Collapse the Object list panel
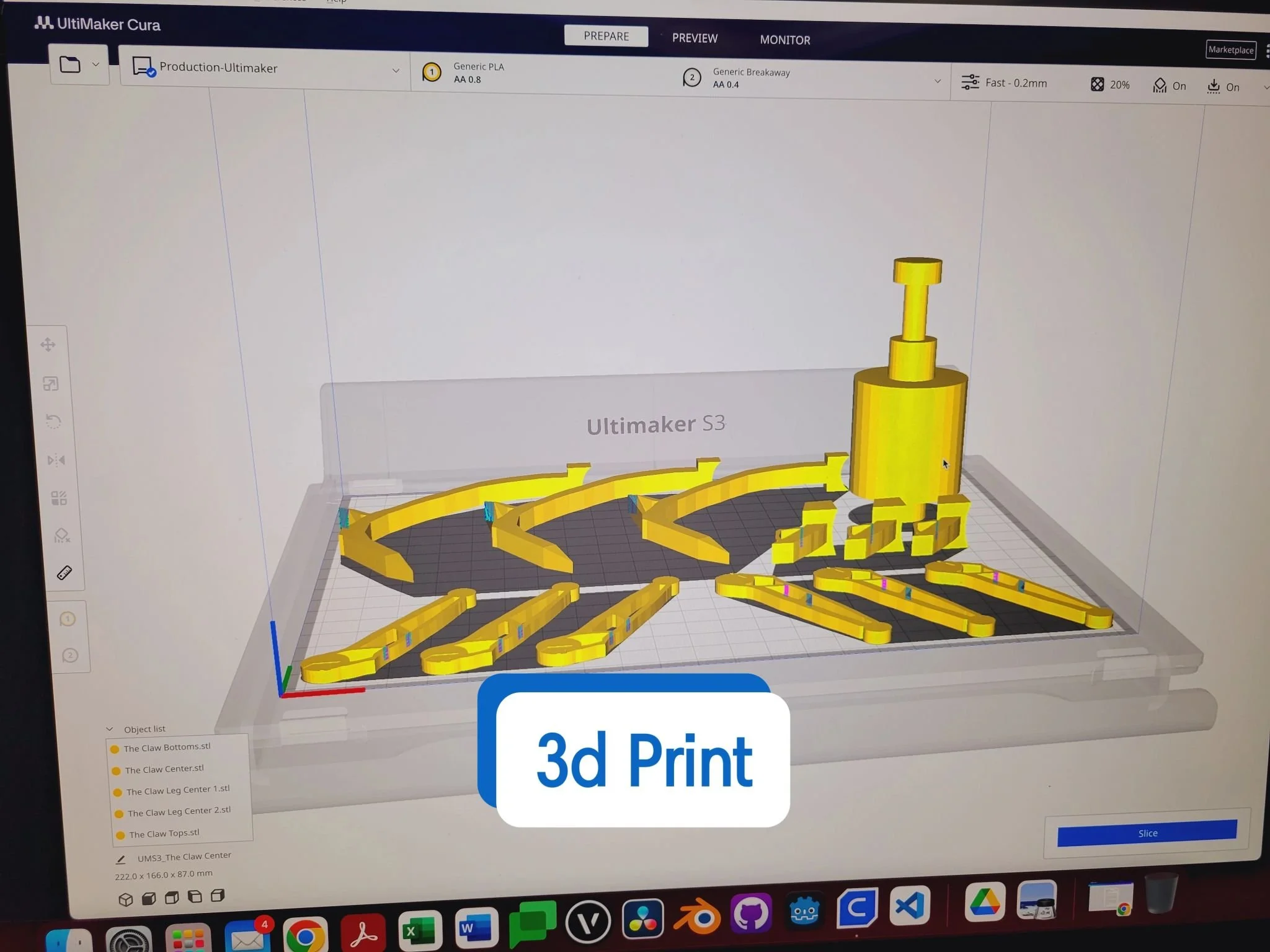 (x=110, y=729)
